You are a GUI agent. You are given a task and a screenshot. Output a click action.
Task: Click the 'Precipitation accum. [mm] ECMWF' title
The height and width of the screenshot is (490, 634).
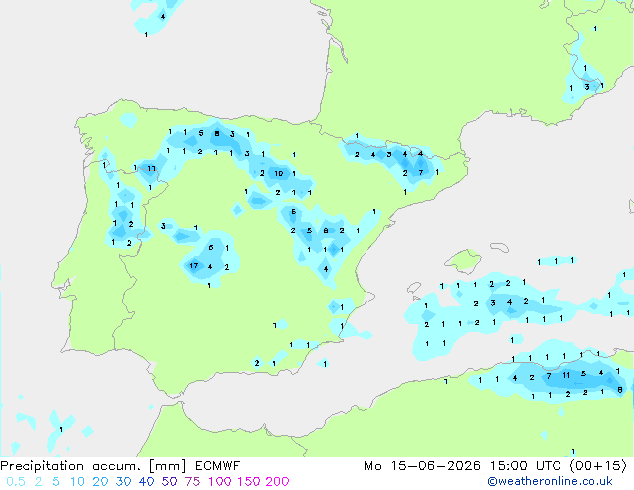point(120,466)
